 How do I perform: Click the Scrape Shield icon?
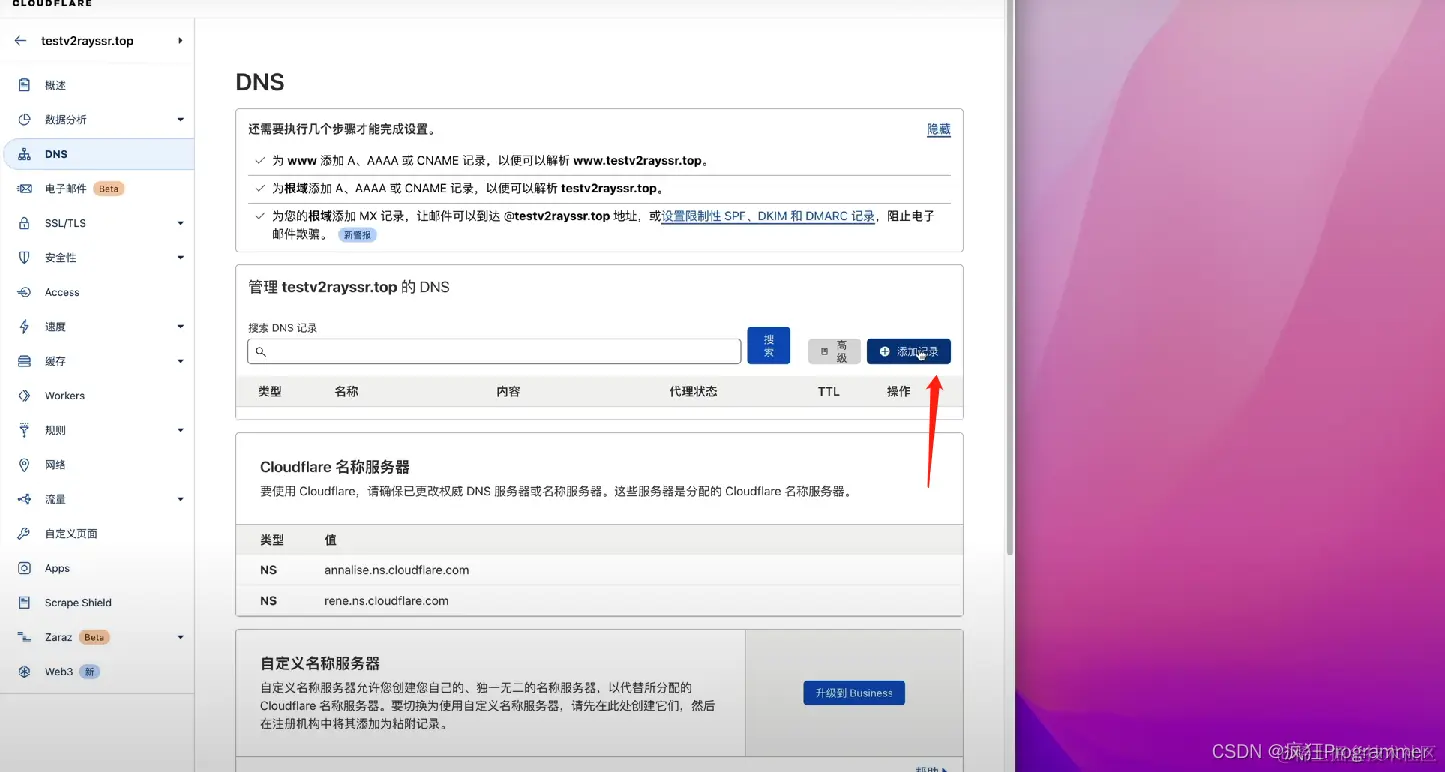(24, 602)
